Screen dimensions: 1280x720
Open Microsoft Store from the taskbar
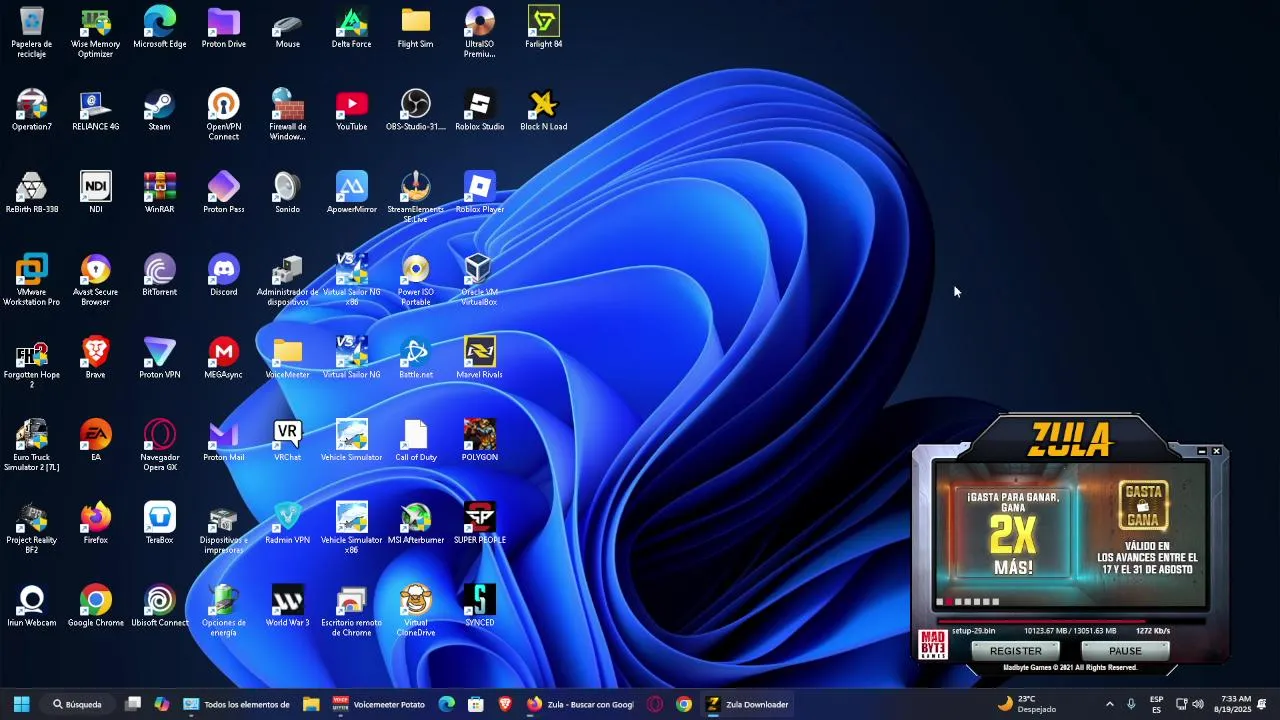pos(476,704)
